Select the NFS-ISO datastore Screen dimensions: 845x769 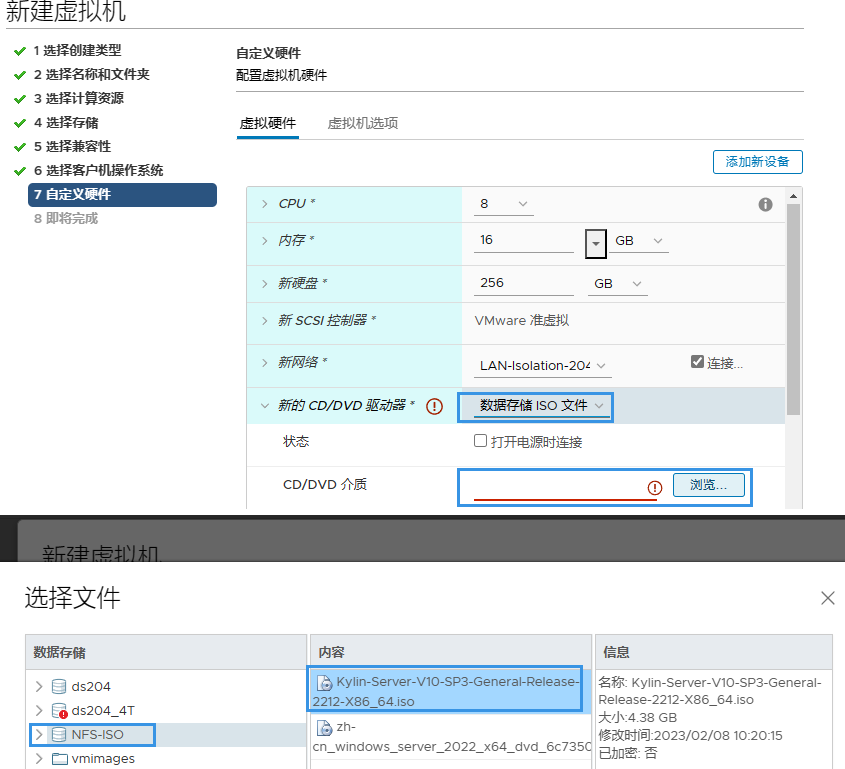tap(97, 735)
